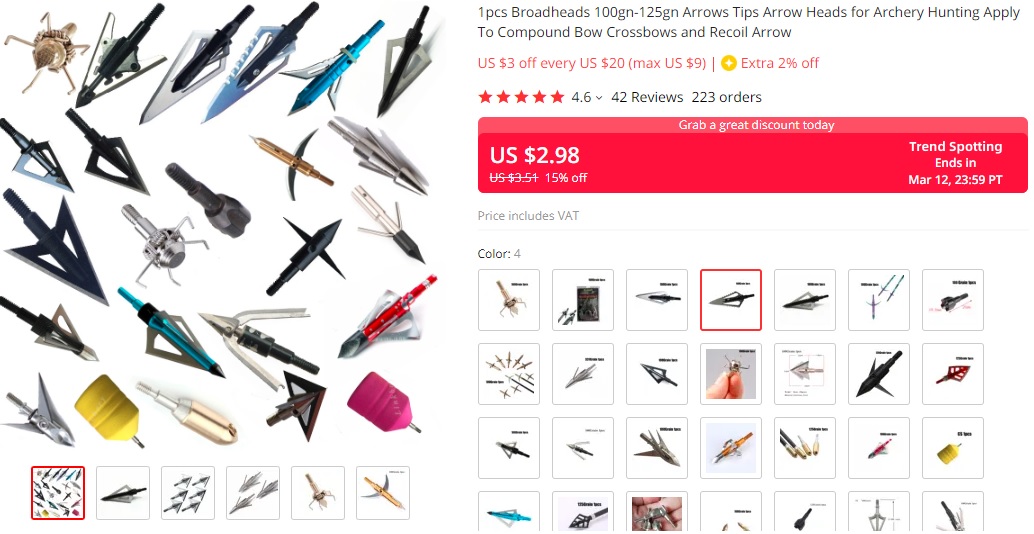
Task: View the single black broadhead gallery thumbnail
Action: click(x=123, y=493)
